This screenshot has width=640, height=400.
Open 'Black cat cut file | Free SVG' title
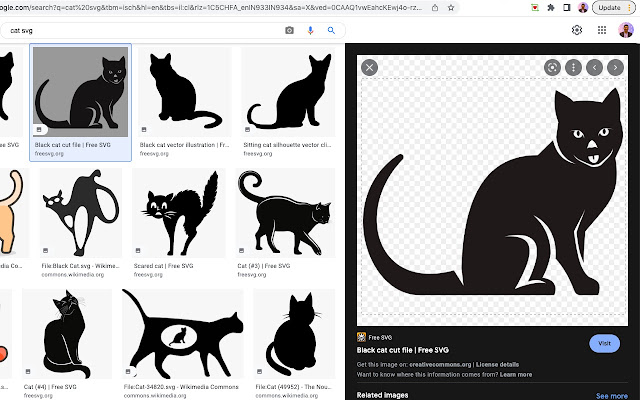tap(403, 350)
